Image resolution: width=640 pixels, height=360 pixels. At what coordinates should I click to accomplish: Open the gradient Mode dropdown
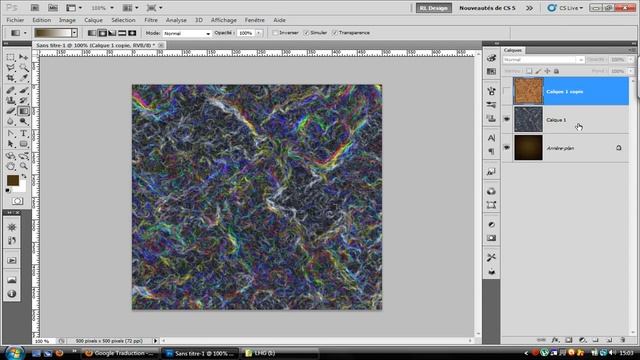coord(187,33)
